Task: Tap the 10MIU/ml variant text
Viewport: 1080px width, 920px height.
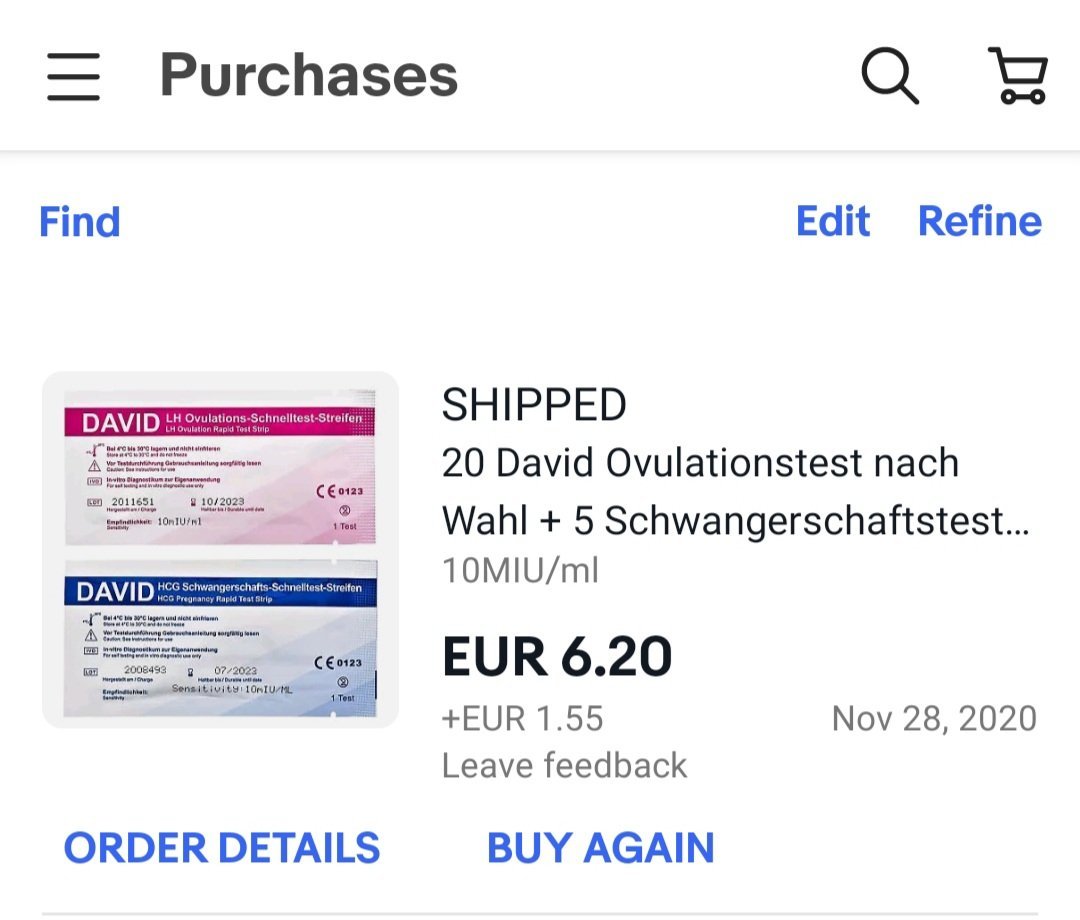Action: tap(520, 570)
